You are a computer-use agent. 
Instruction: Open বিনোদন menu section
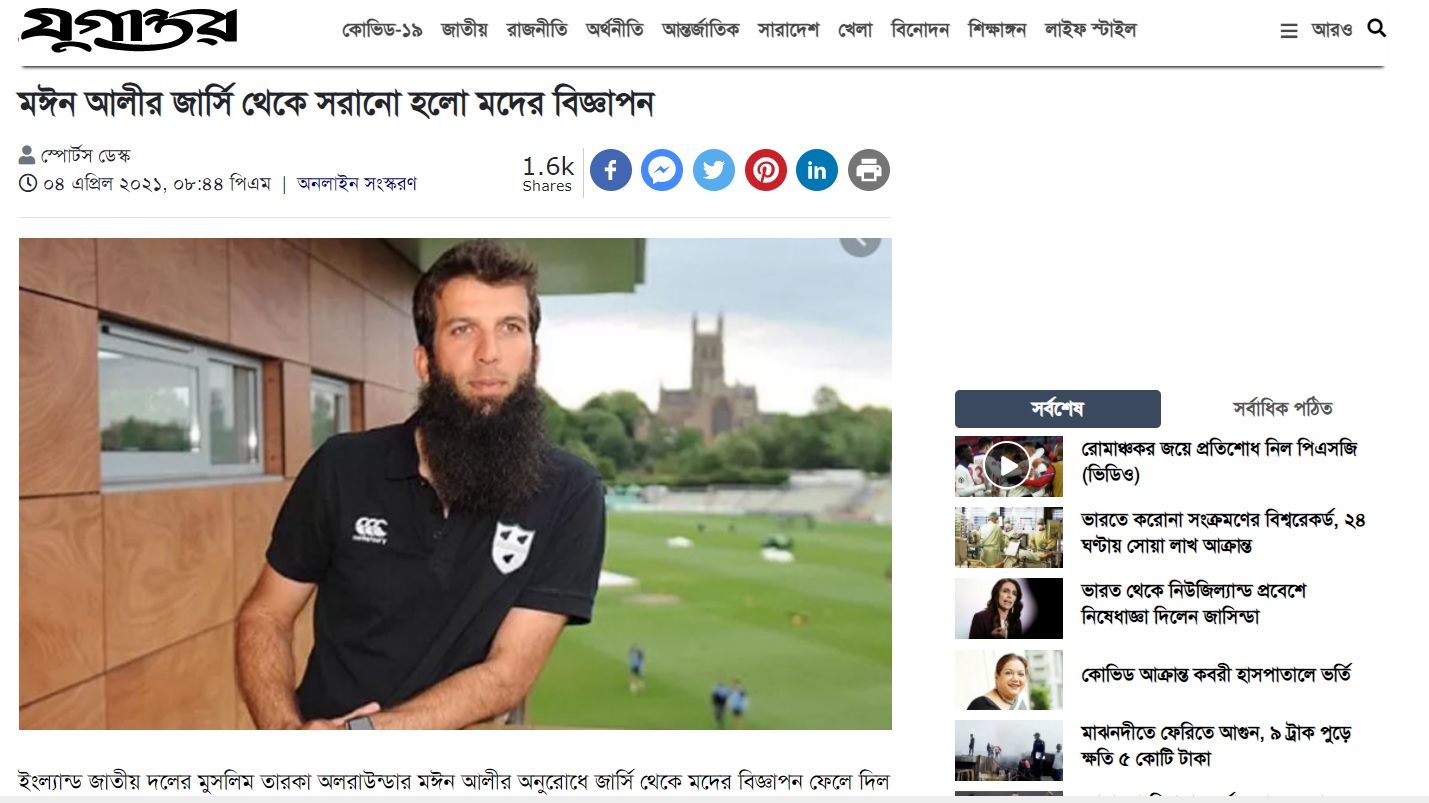click(920, 30)
